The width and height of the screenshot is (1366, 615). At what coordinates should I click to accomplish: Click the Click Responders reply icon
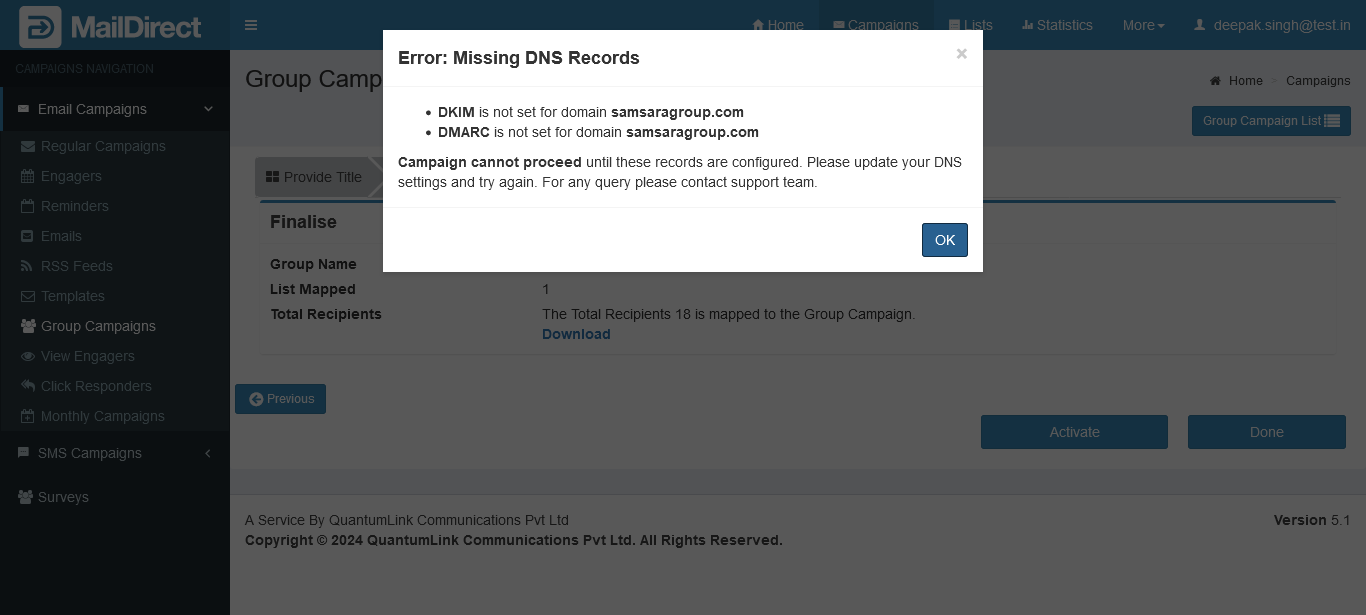pos(27,386)
